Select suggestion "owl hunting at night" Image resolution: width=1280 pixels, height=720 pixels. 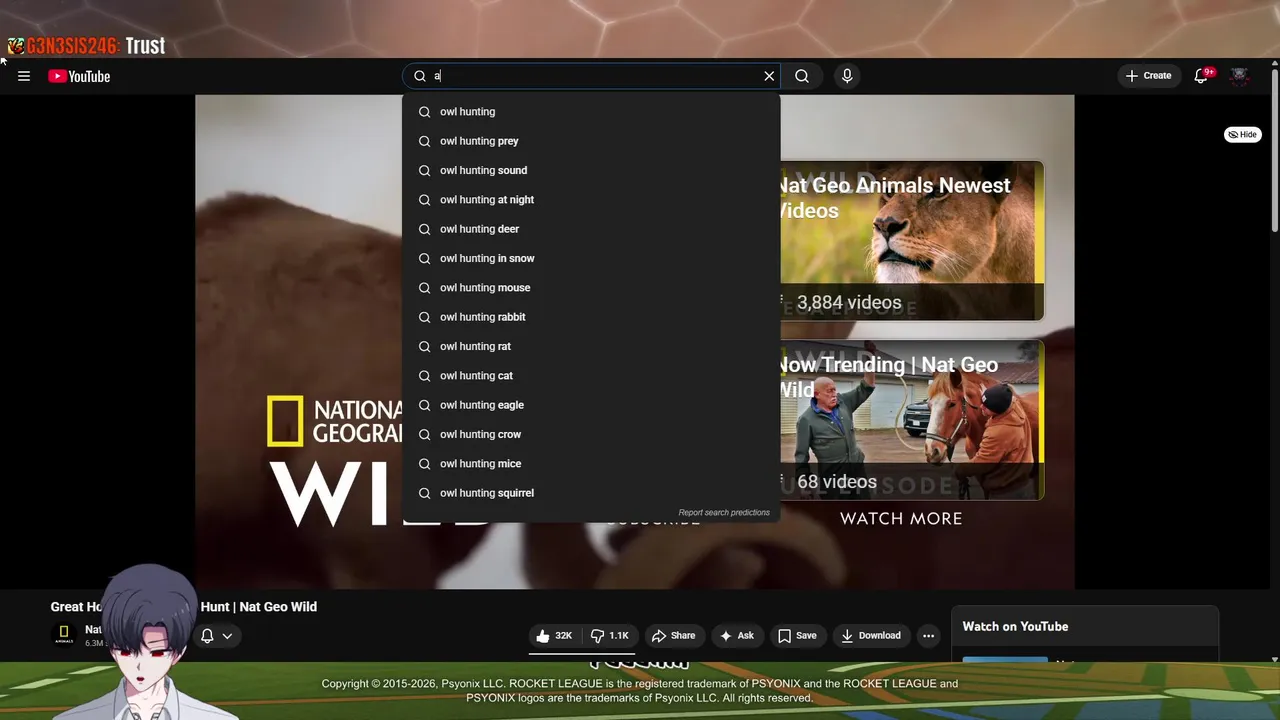coord(591,200)
